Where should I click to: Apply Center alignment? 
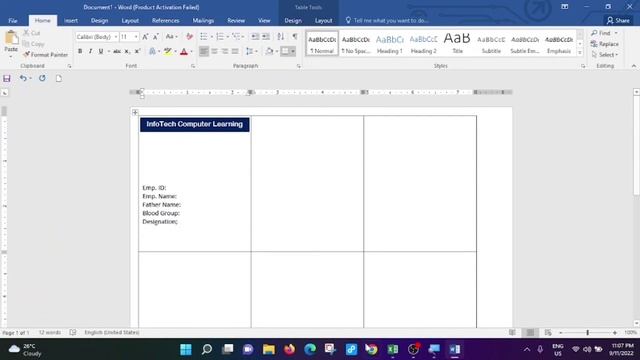(214, 51)
